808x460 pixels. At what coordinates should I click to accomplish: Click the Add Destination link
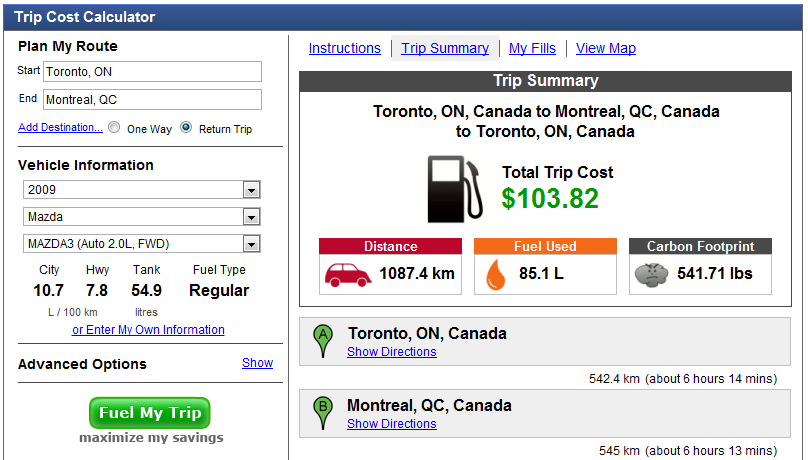(x=60, y=128)
